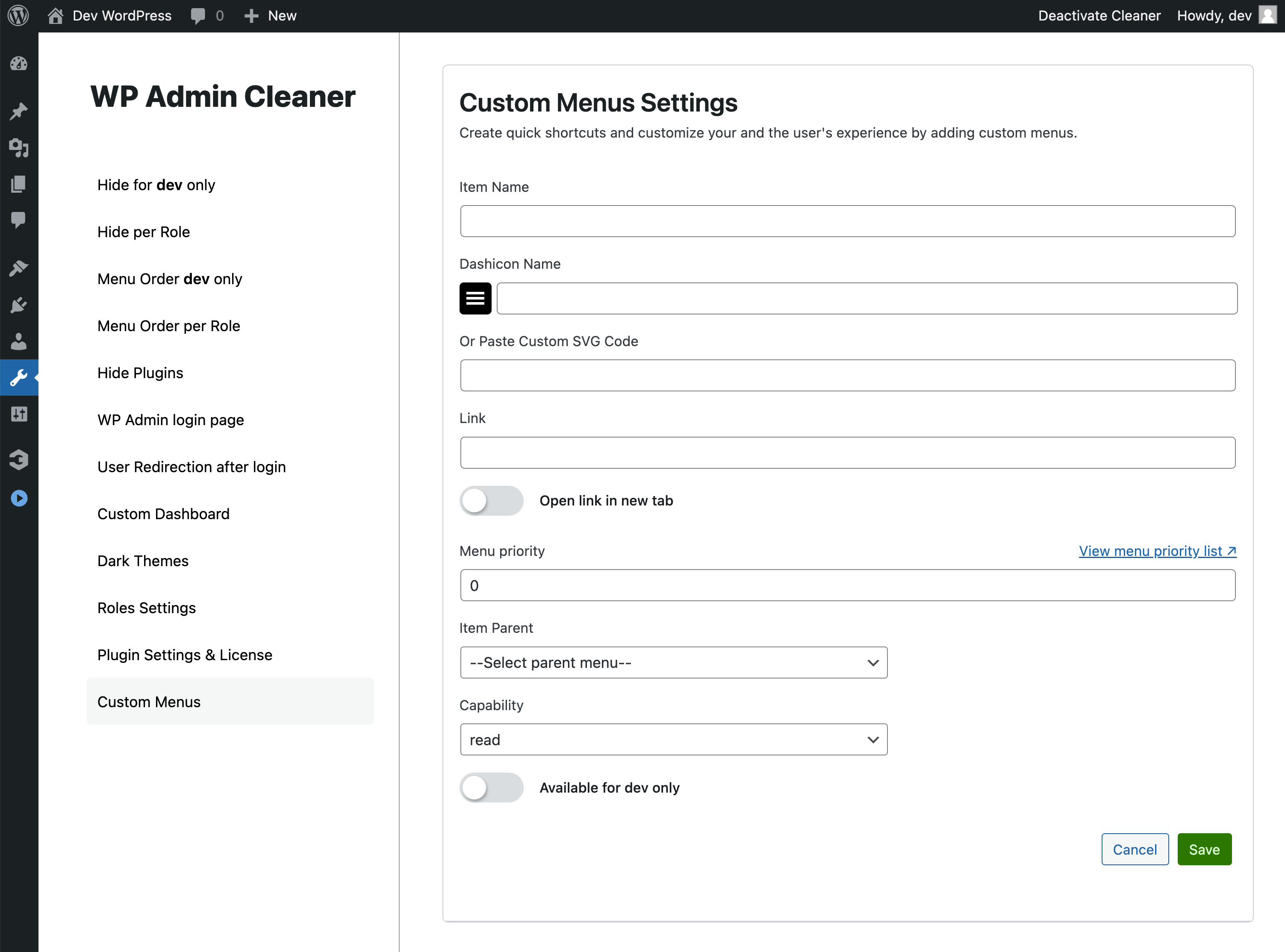Click New in the admin bar

point(282,15)
